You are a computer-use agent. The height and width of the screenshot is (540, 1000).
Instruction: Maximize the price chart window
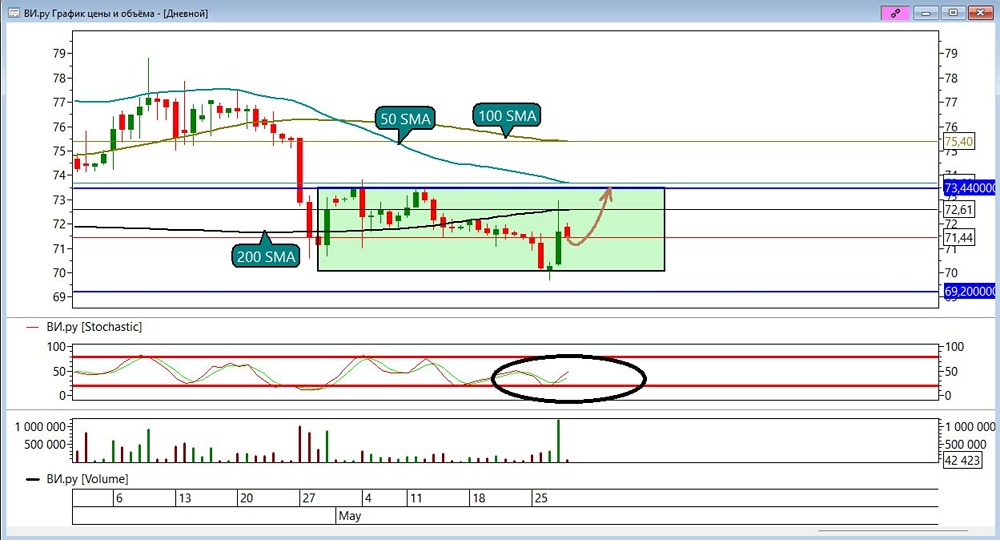(953, 13)
